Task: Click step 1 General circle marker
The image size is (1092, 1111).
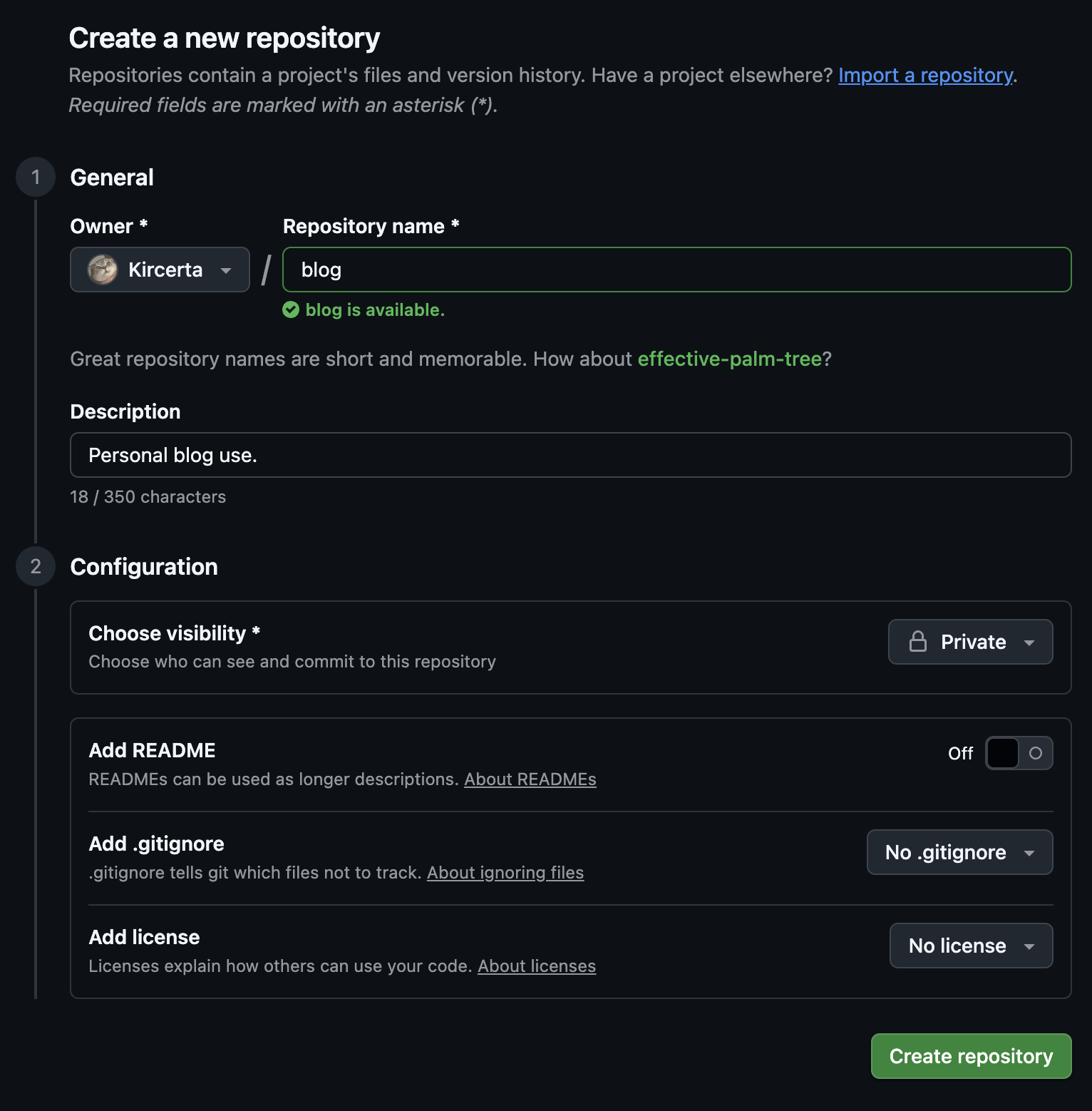Action: click(36, 178)
